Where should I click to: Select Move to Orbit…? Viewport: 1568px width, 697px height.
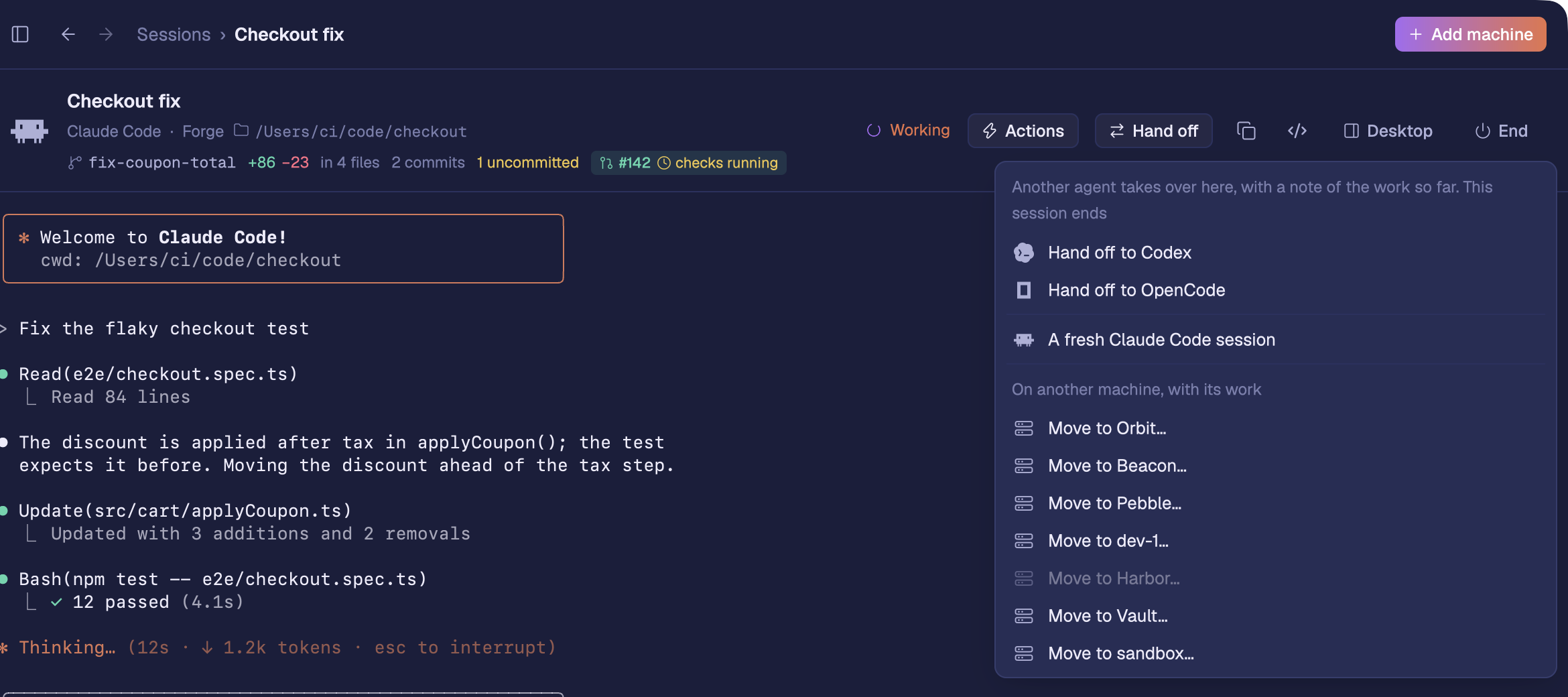[1276, 428]
